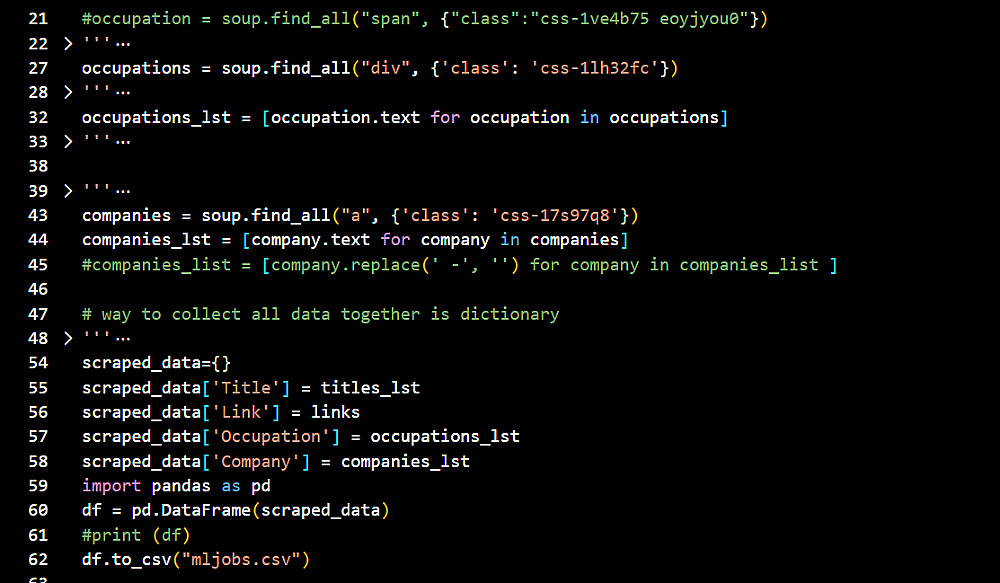Click line number 43 in the gutter
Screen dimensions: 1000x583
39,215
